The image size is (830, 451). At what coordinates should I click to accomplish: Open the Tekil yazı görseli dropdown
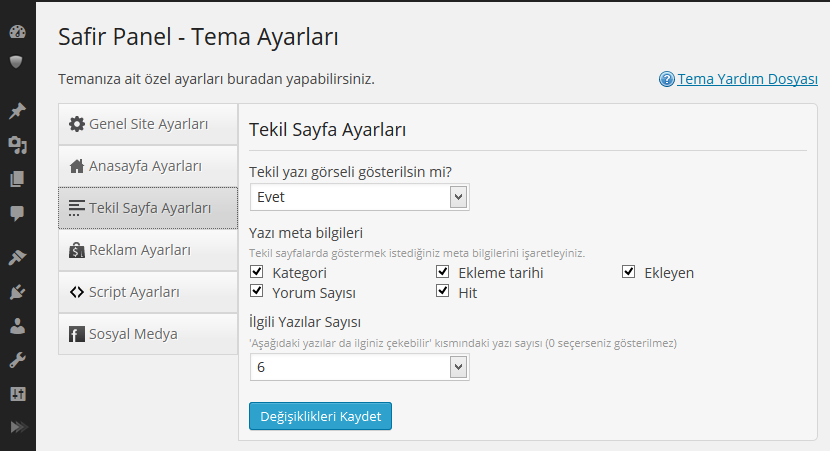tap(359, 197)
